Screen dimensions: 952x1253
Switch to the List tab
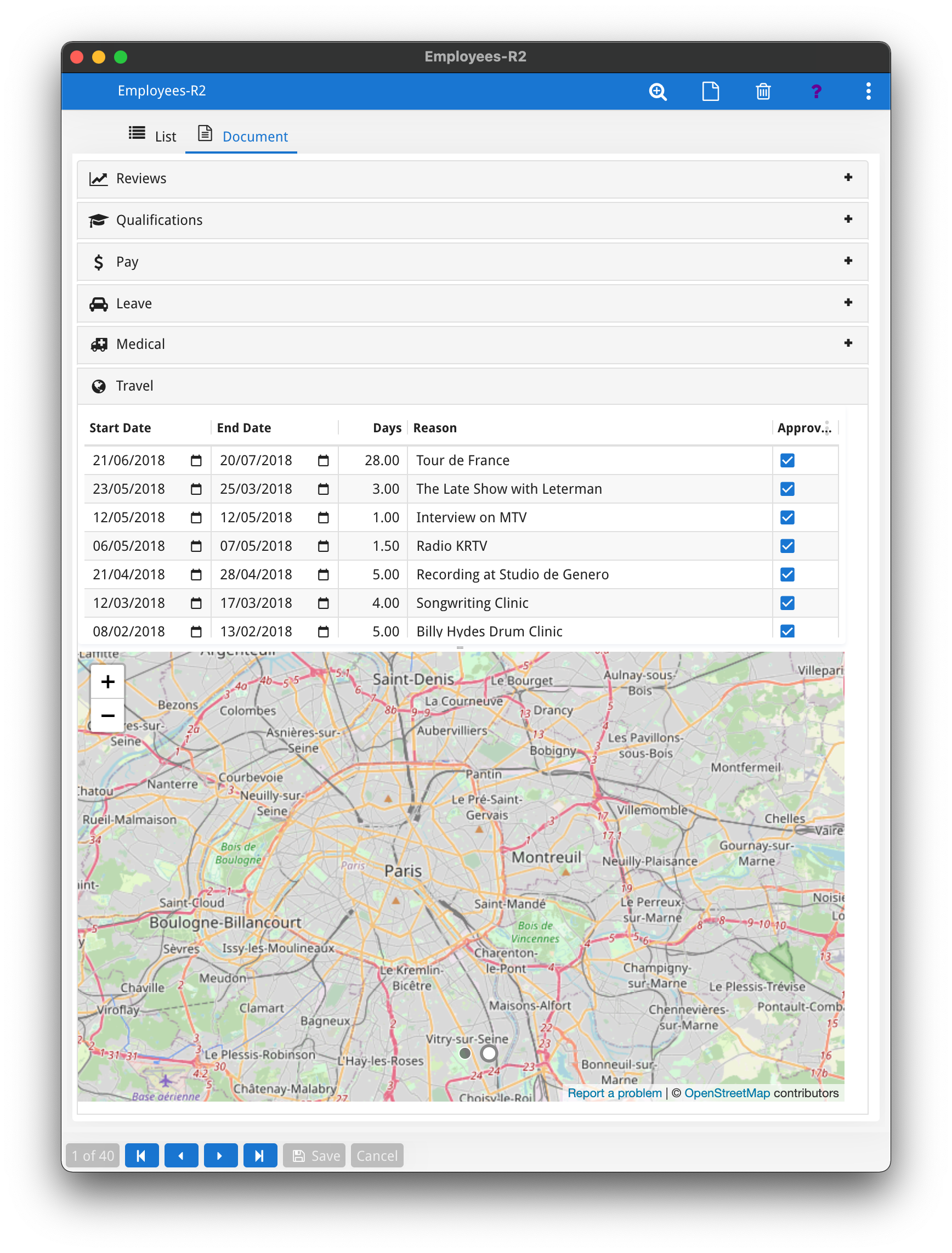152,136
